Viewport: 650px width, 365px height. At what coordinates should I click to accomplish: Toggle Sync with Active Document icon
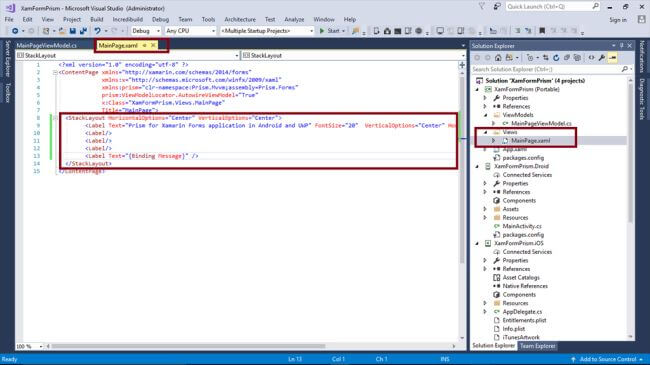pos(546,58)
